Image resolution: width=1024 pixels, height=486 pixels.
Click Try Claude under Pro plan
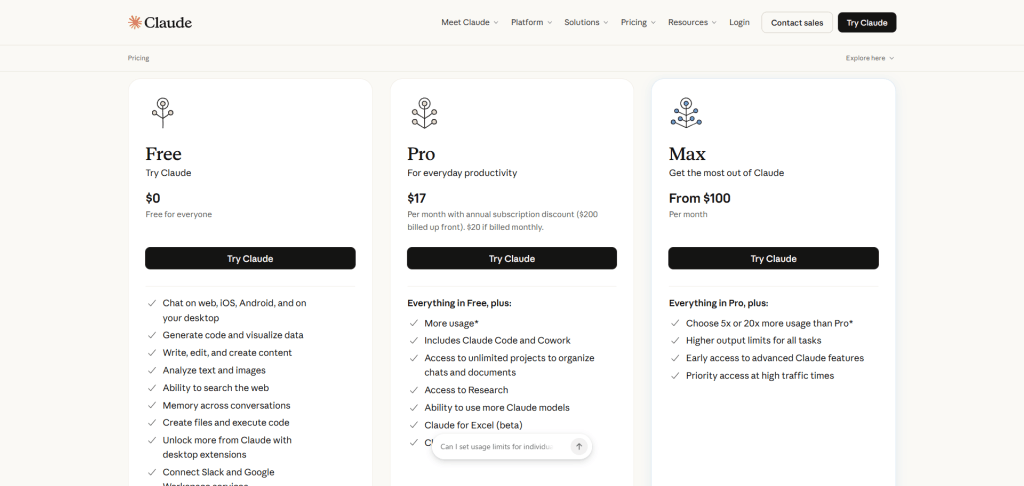point(512,258)
